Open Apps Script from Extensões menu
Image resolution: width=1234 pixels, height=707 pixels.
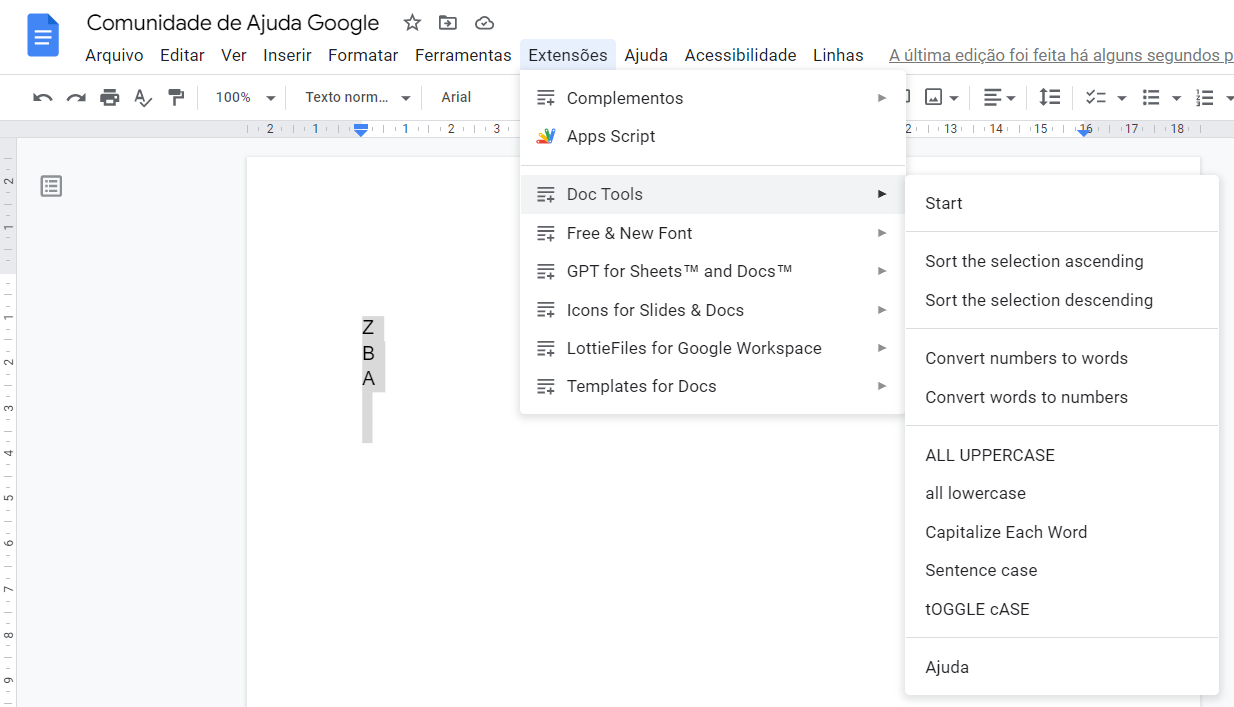point(611,136)
